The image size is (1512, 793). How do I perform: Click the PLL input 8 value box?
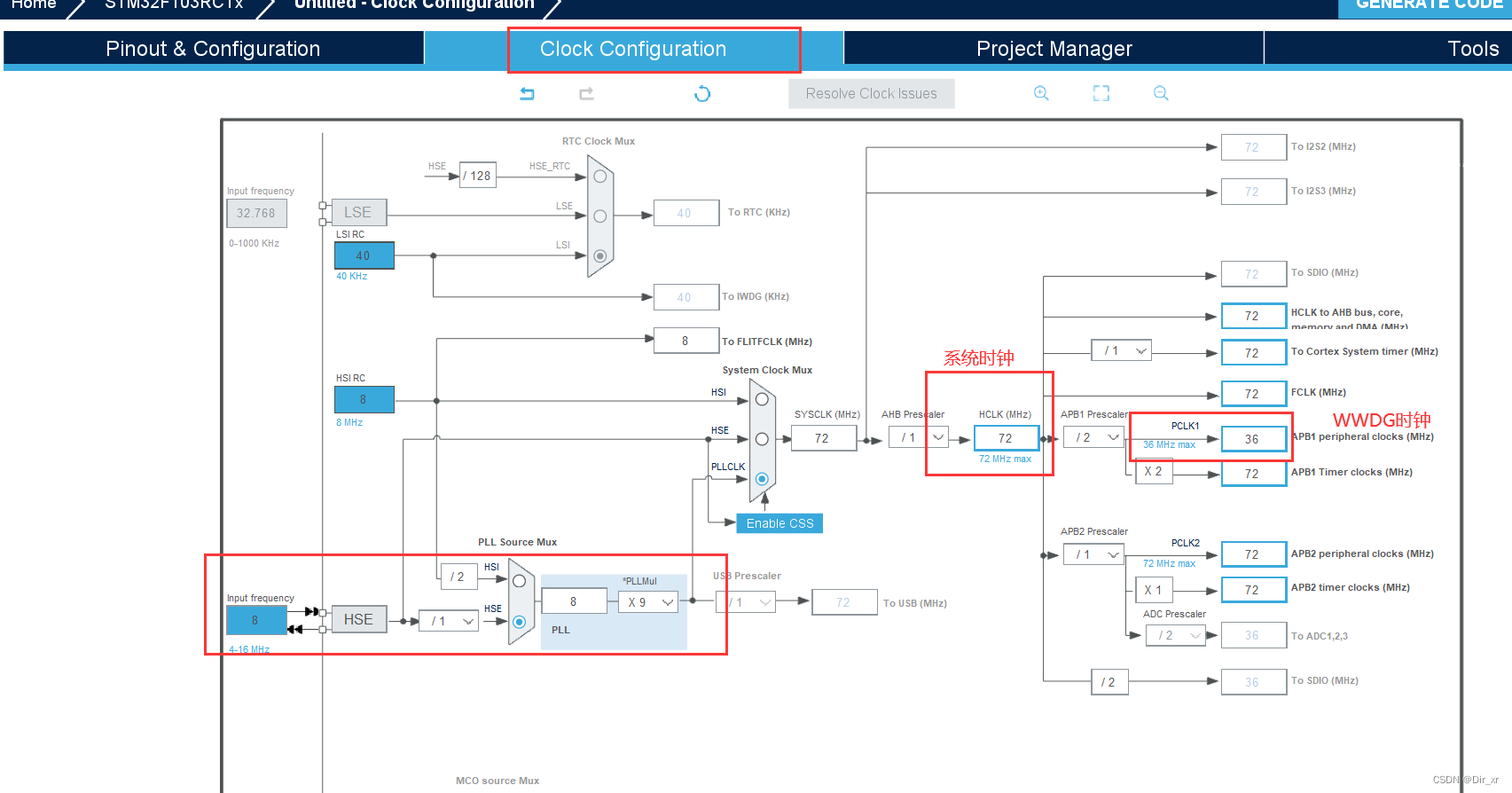[x=574, y=601]
